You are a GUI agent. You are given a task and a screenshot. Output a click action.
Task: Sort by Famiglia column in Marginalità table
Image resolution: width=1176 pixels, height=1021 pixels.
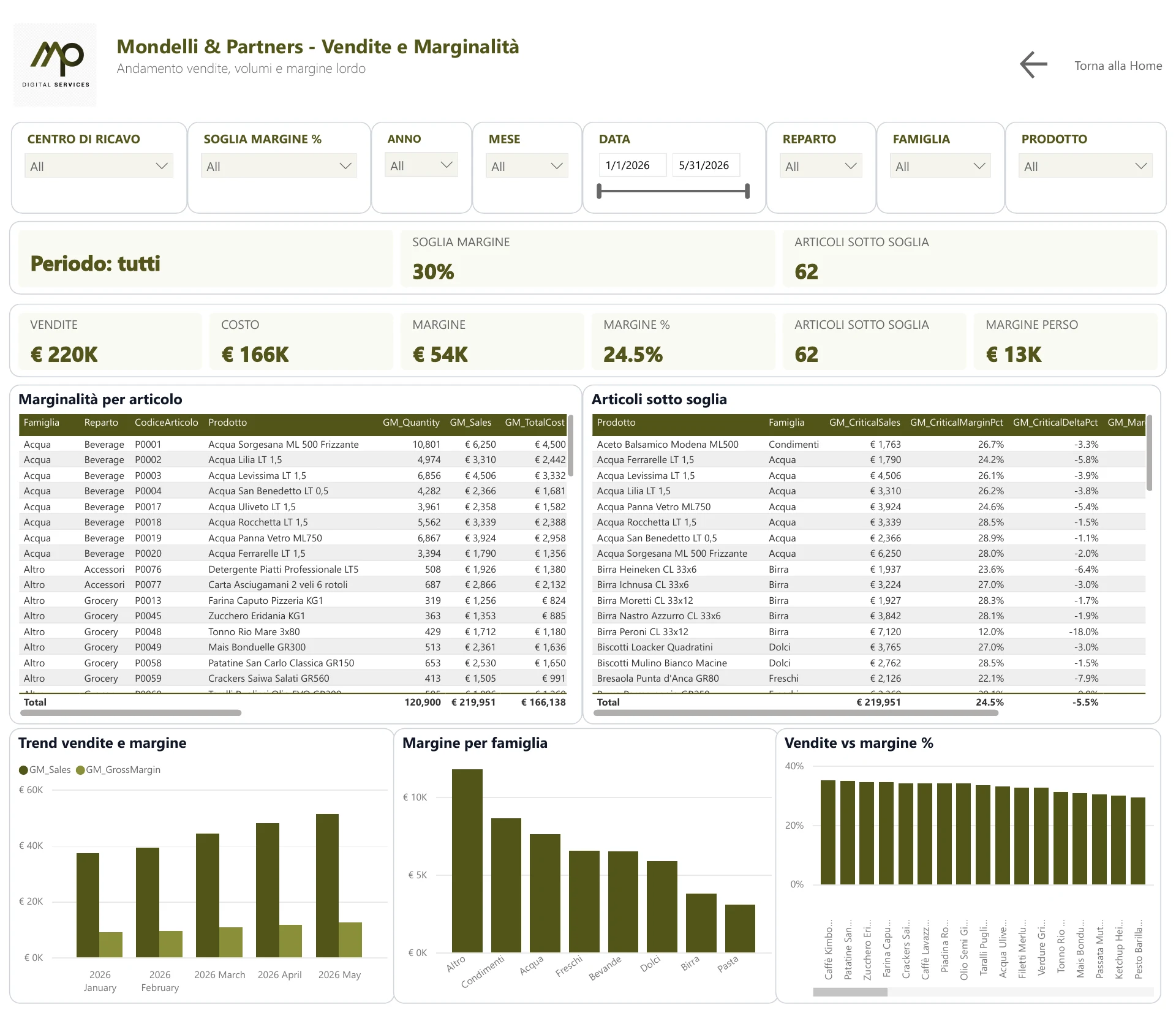[x=42, y=423]
